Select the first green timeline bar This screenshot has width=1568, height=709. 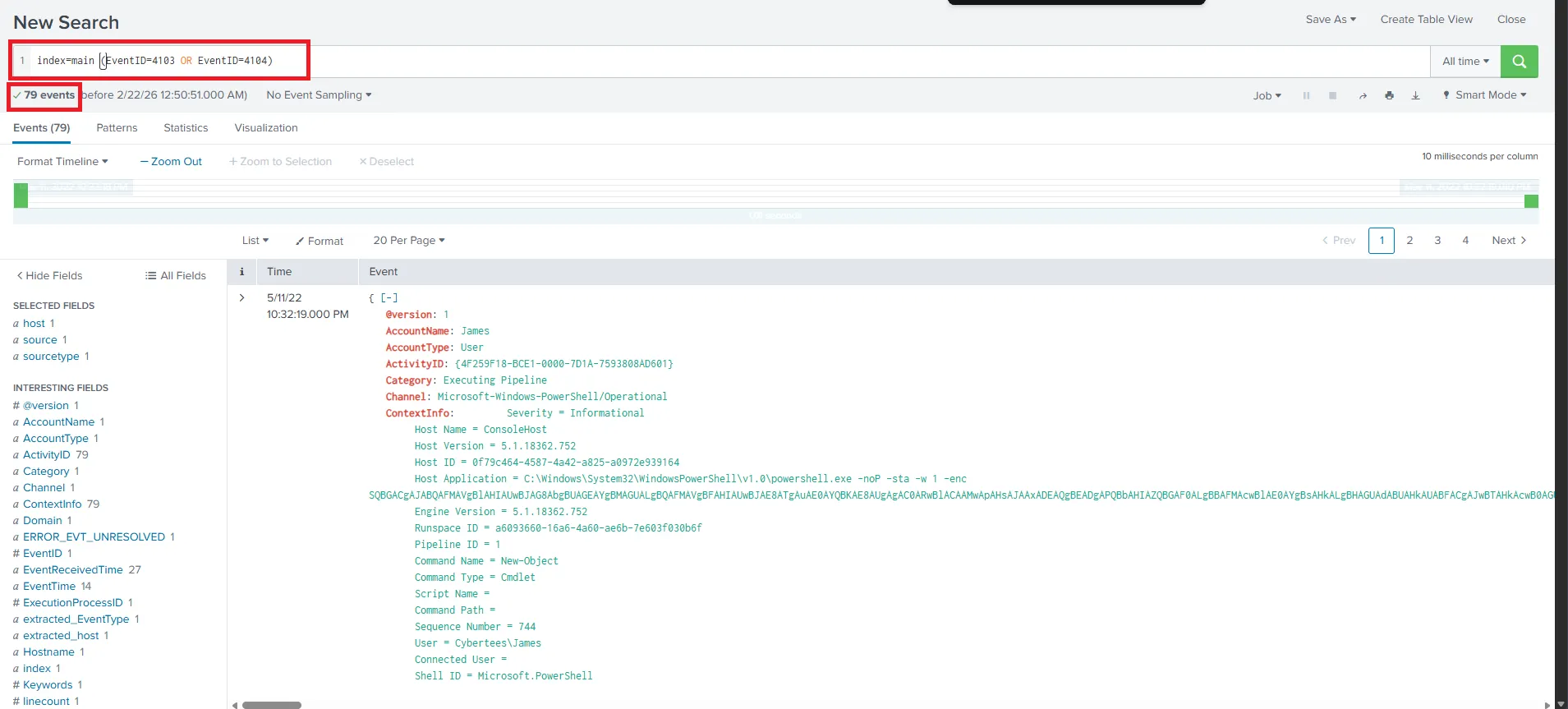coord(21,196)
